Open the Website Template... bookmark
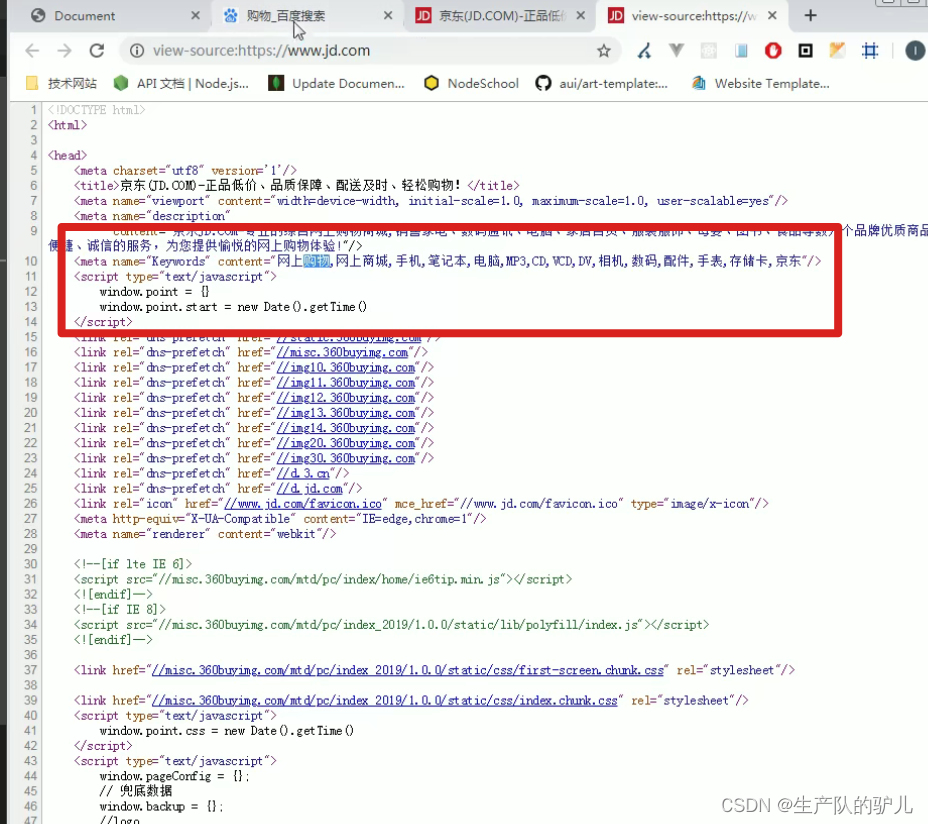This screenshot has width=928, height=824. click(x=761, y=83)
